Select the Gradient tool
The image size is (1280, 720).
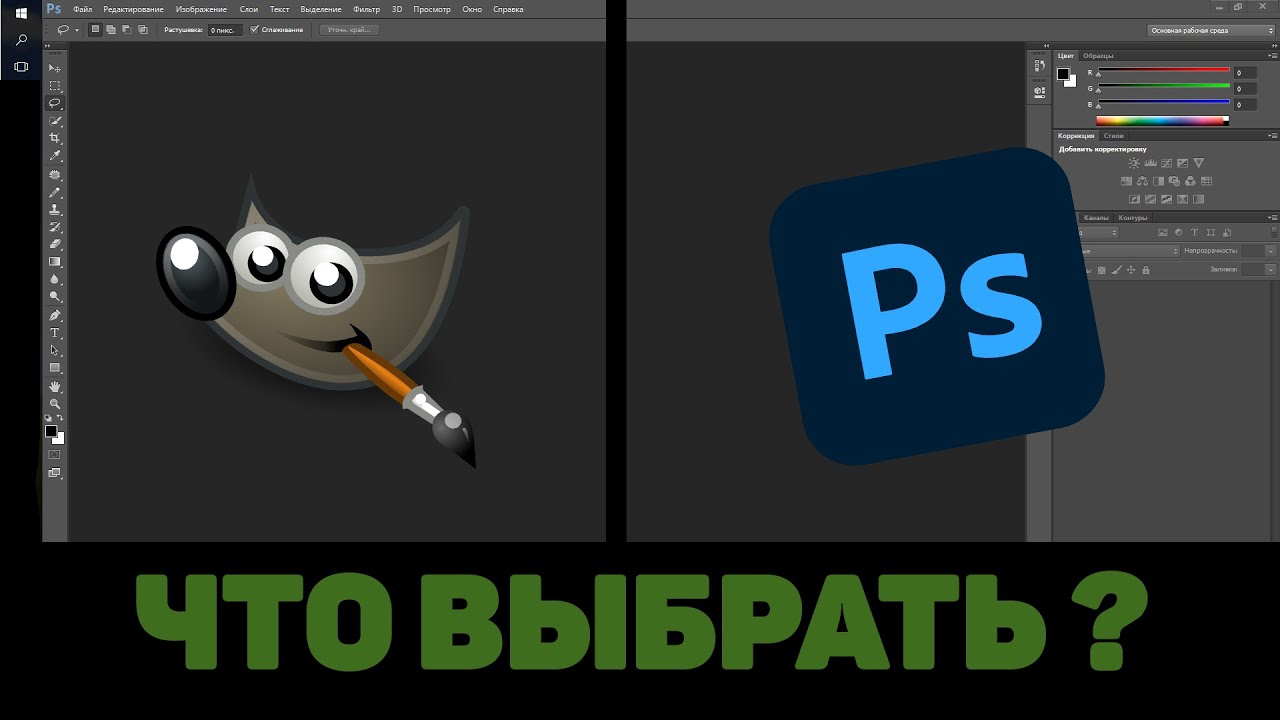pyautogui.click(x=55, y=262)
